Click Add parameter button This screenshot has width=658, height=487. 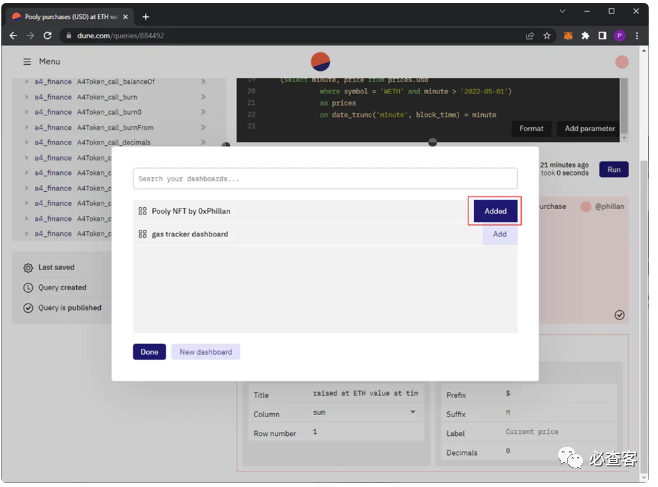(x=589, y=129)
